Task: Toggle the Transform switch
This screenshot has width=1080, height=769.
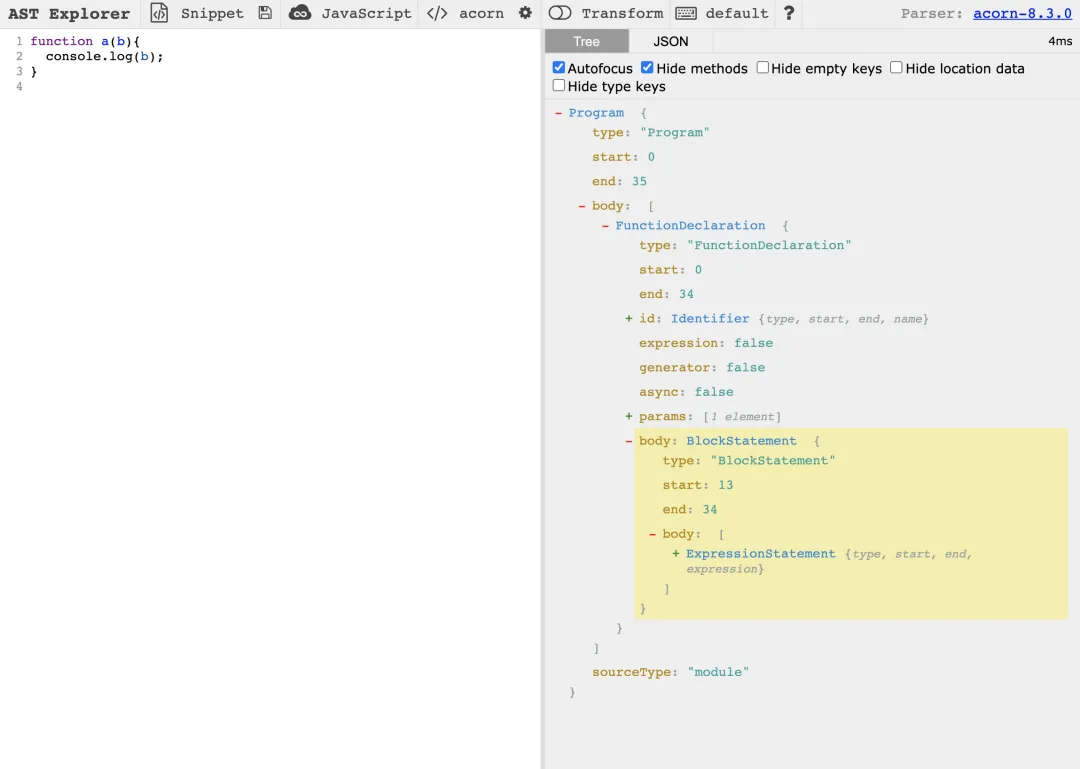Action: point(560,13)
